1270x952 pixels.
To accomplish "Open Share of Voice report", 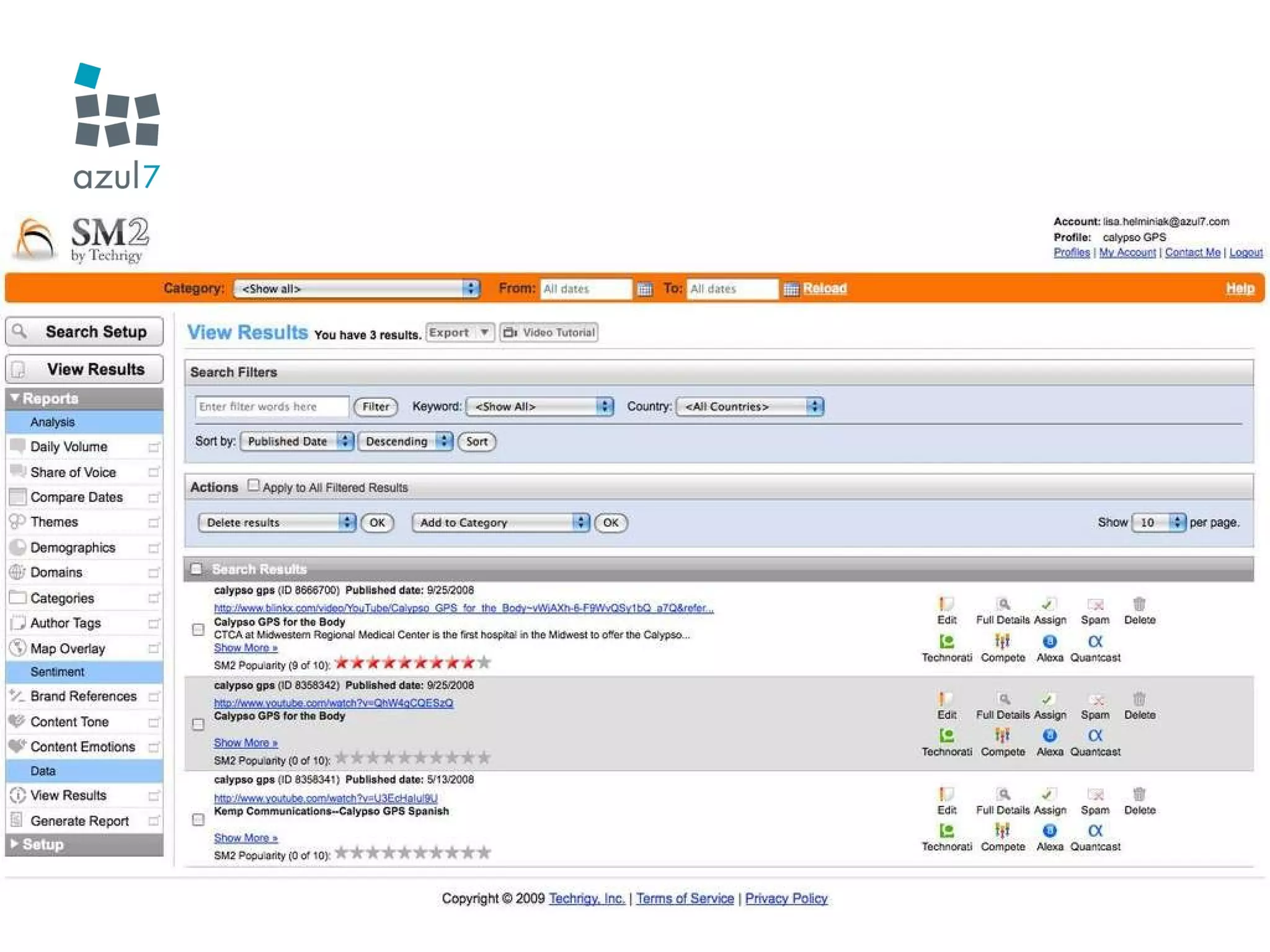I will [73, 472].
